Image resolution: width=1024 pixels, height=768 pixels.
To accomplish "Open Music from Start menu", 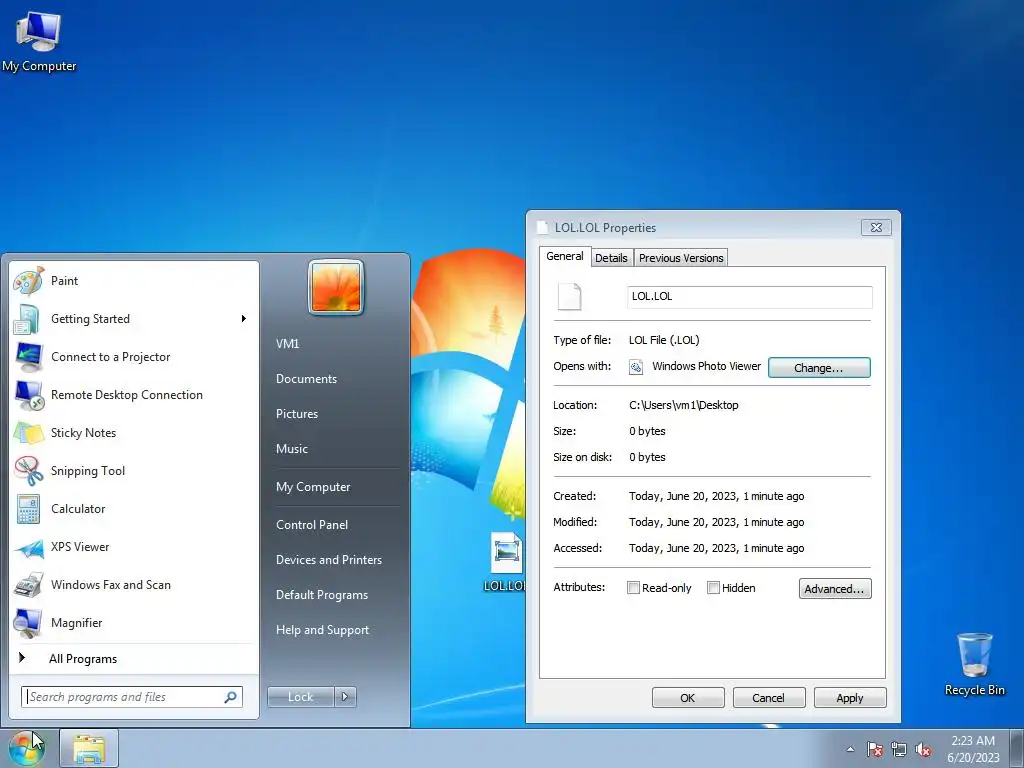I will coord(292,449).
